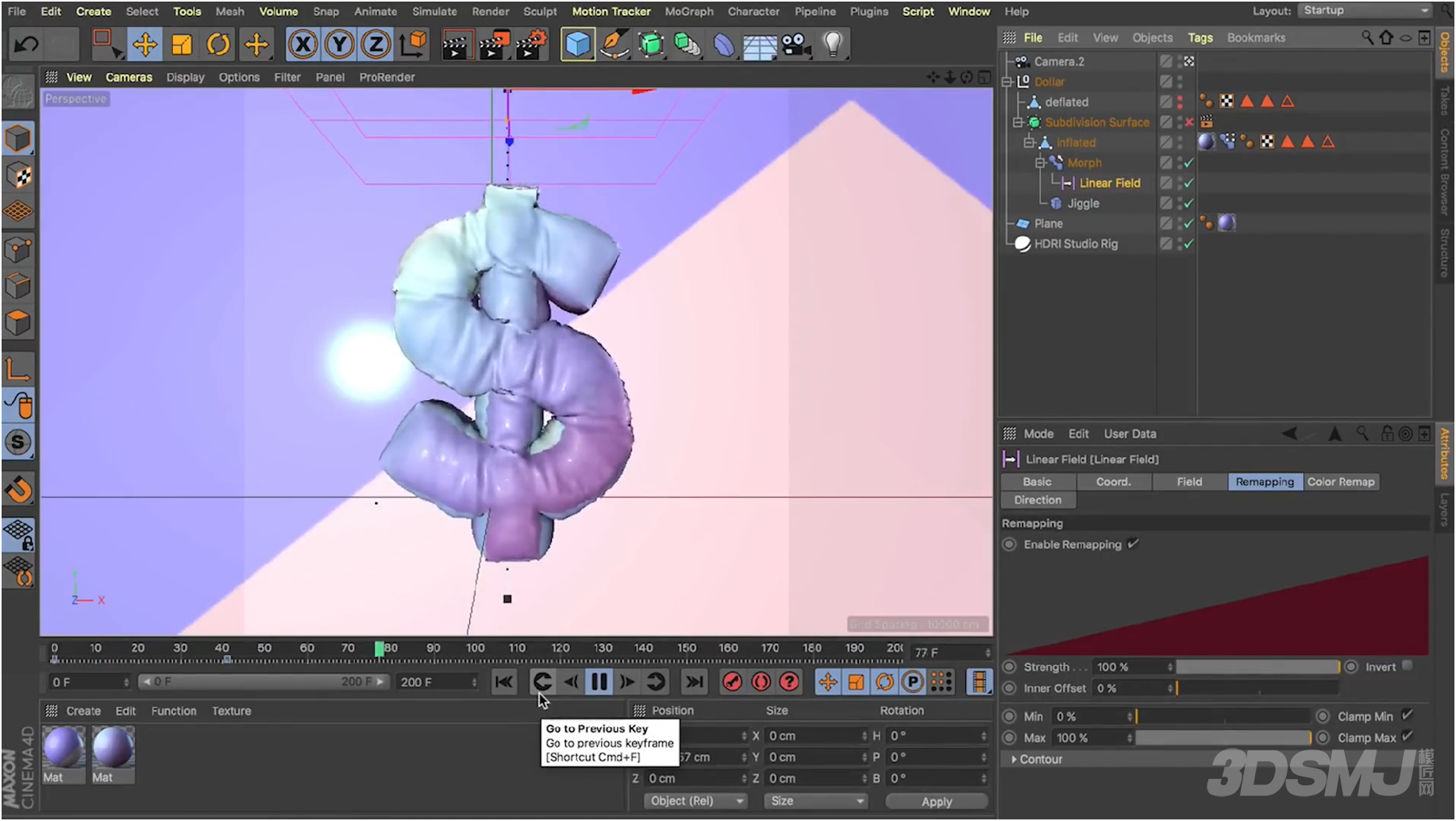Open the Spline Pen tool
This screenshot has width=1456, height=821.
614,44
